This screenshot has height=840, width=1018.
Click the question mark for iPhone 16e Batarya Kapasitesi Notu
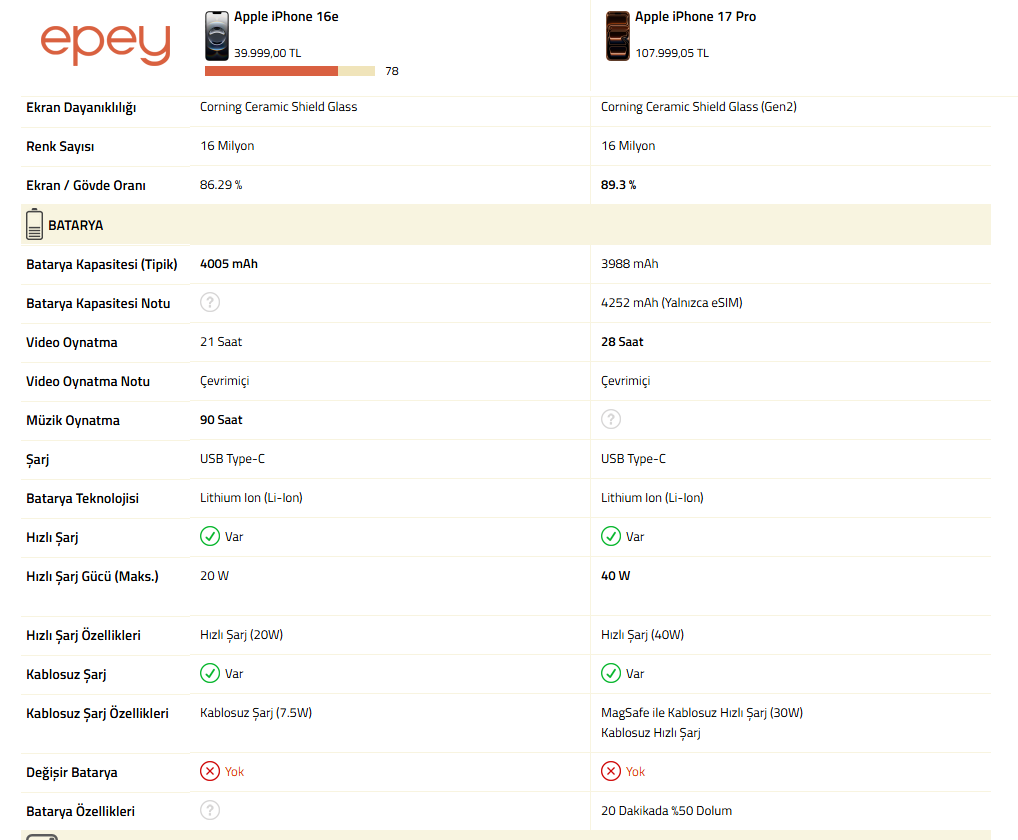pyautogui.click(x=210, y=303)
